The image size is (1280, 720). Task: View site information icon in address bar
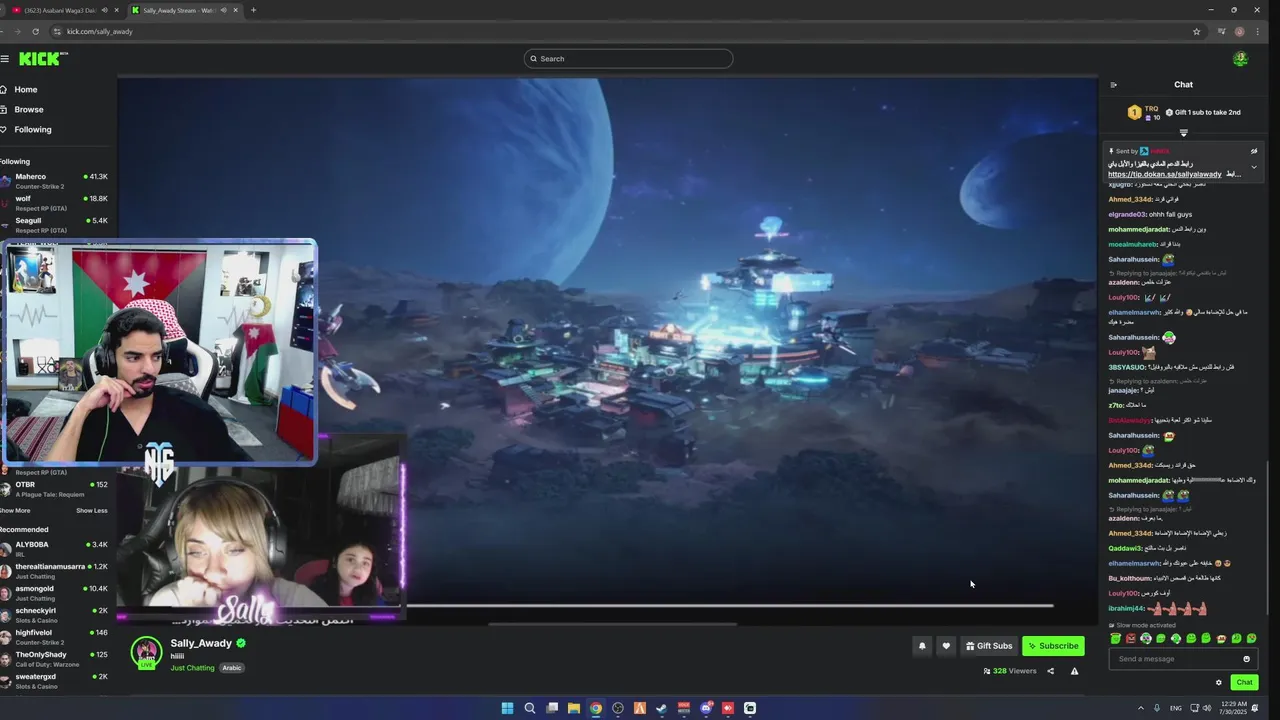pos(57,31)
